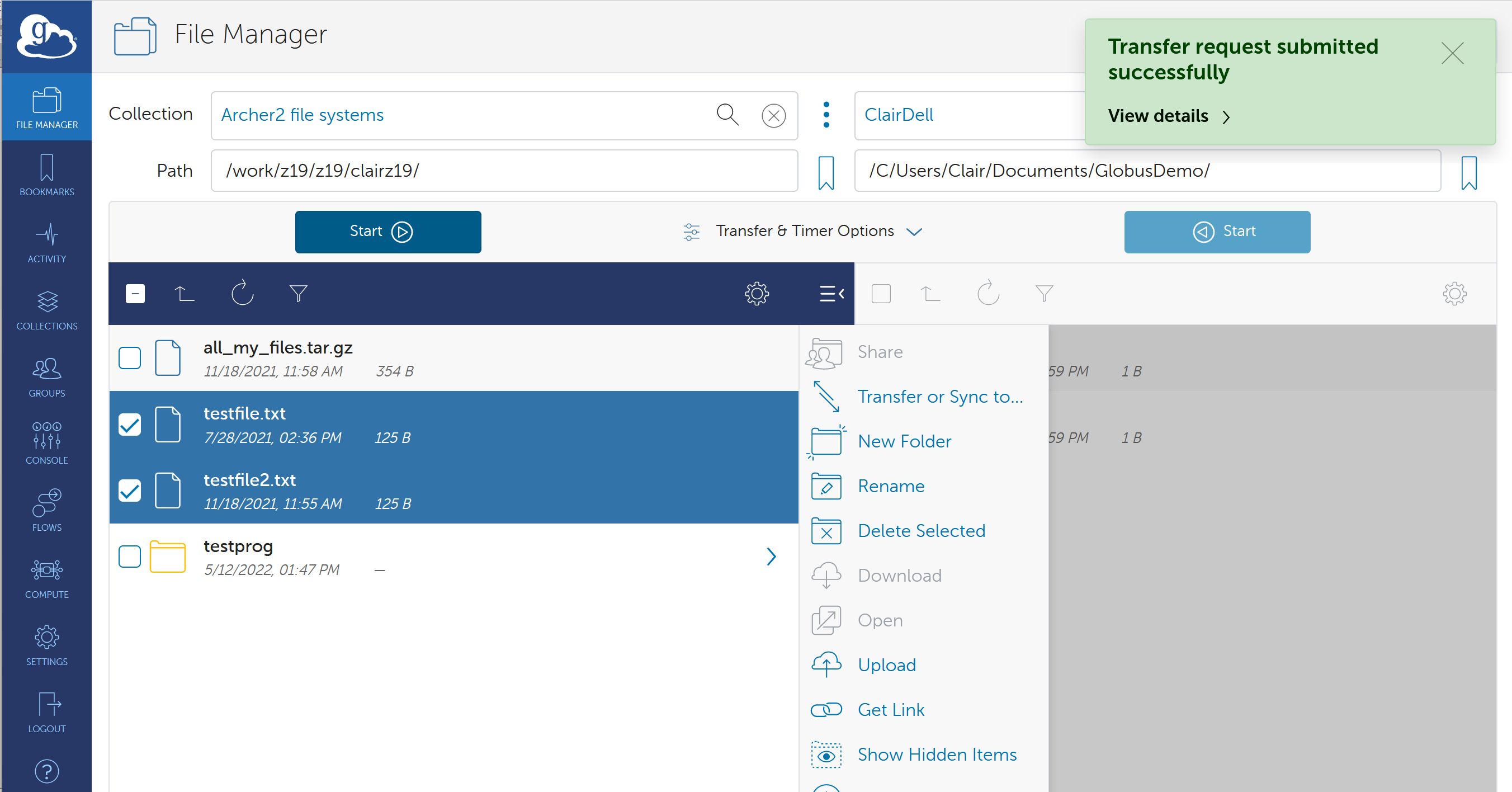Expand Transfer & Timer Options
Image resolution: width=1512 pixels, height=792 pixels.
tap(804, 232)
